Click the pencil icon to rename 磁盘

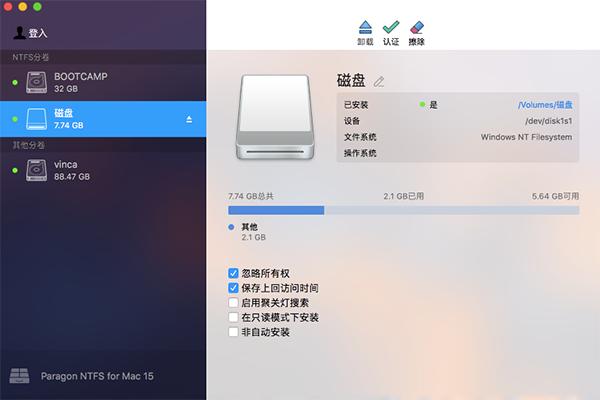tap(379, 81)
